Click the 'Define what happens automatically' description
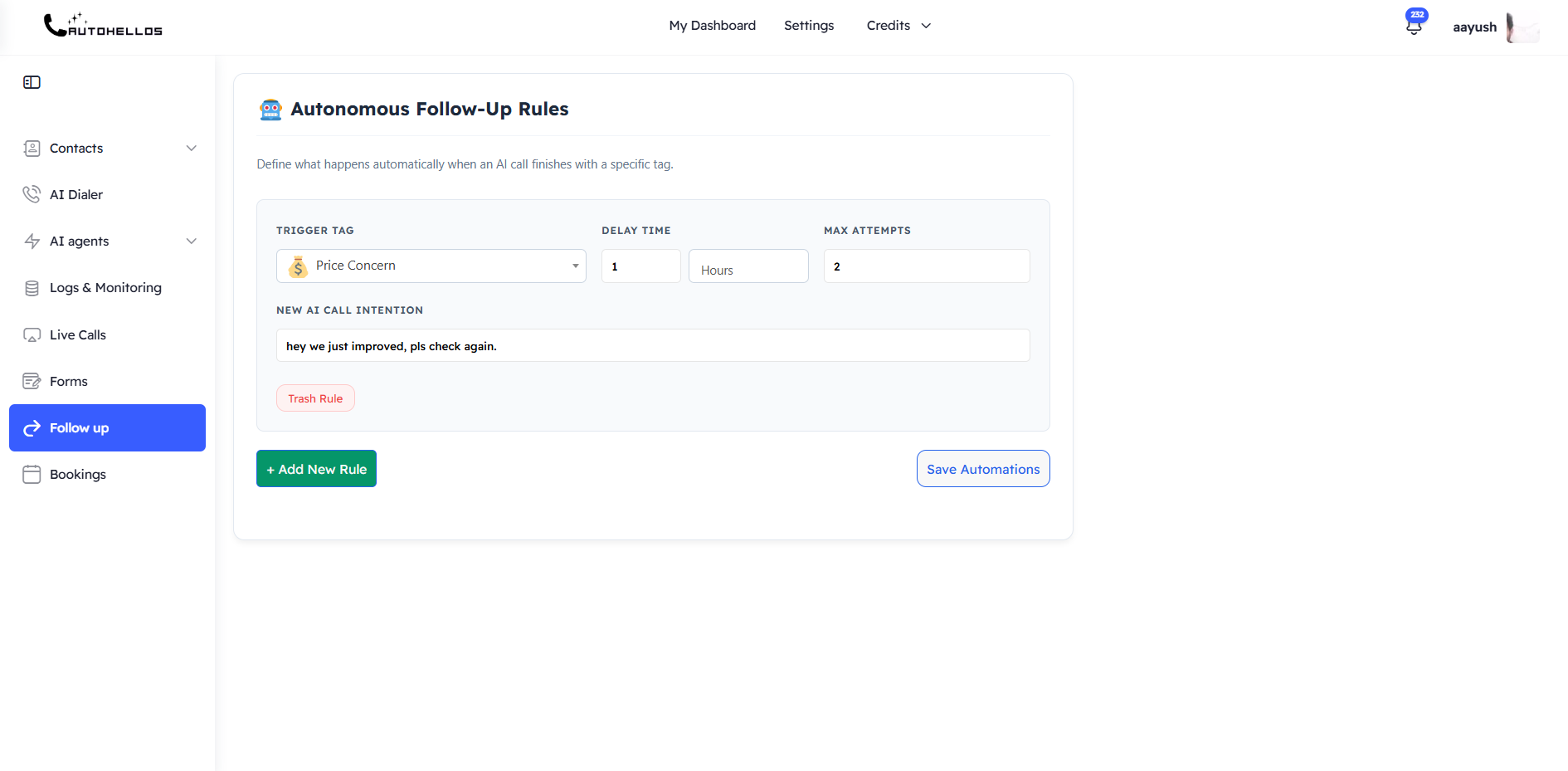Viewport: 1568px width, 771px height. [x=465, y=164]
